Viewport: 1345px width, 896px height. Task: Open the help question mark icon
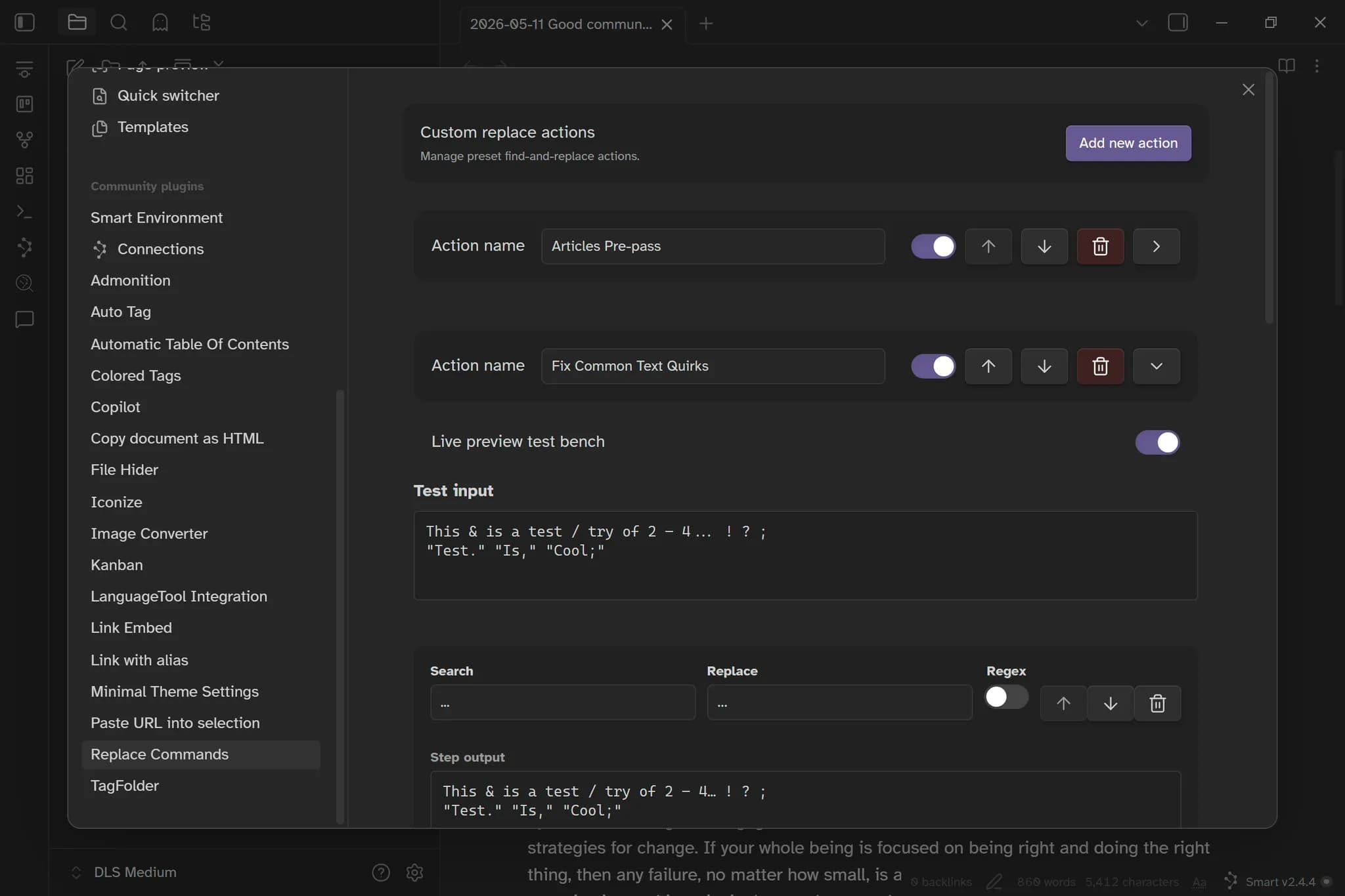tap(381, 872)
